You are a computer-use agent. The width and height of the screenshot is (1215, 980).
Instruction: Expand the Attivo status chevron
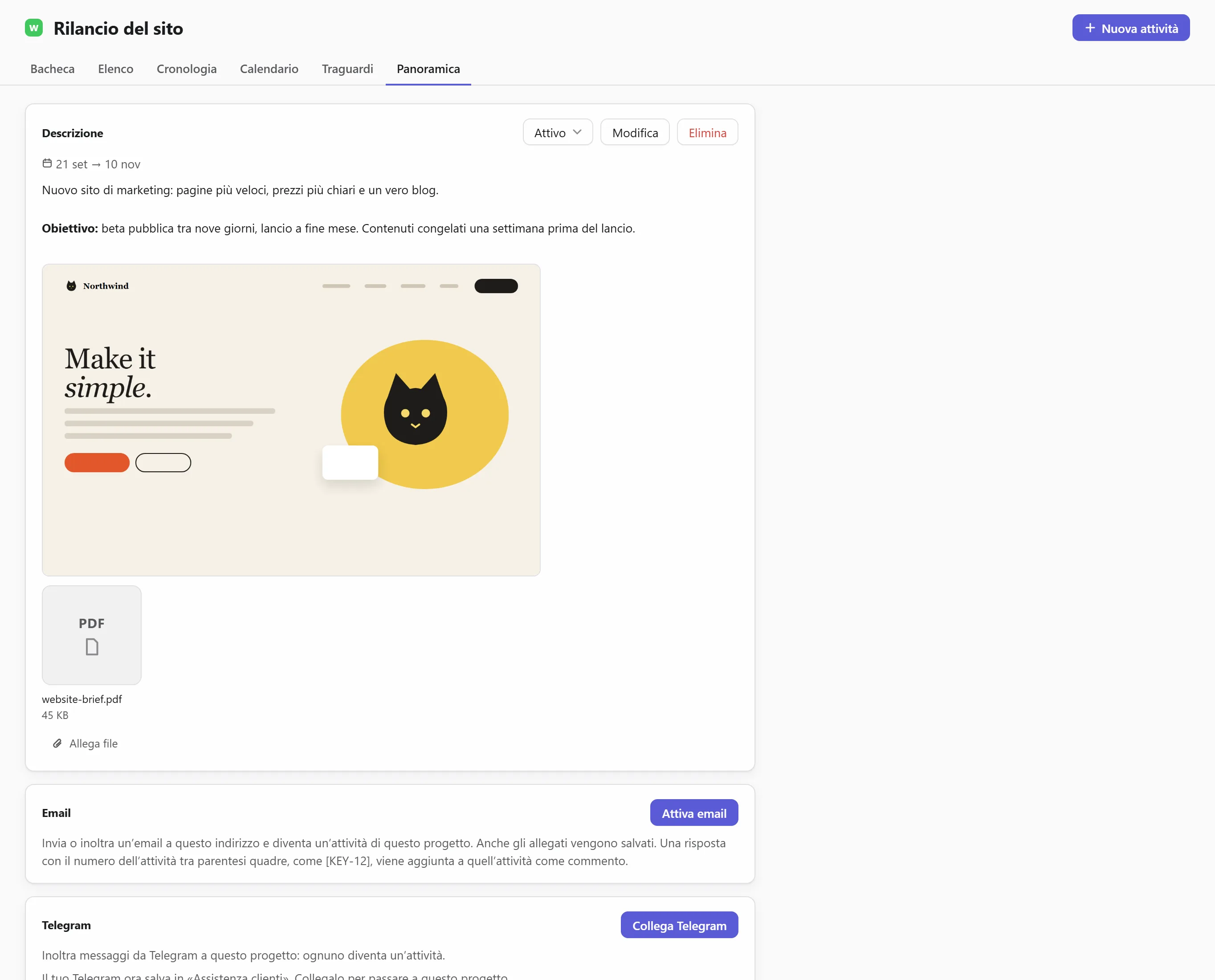click(577, 132)
